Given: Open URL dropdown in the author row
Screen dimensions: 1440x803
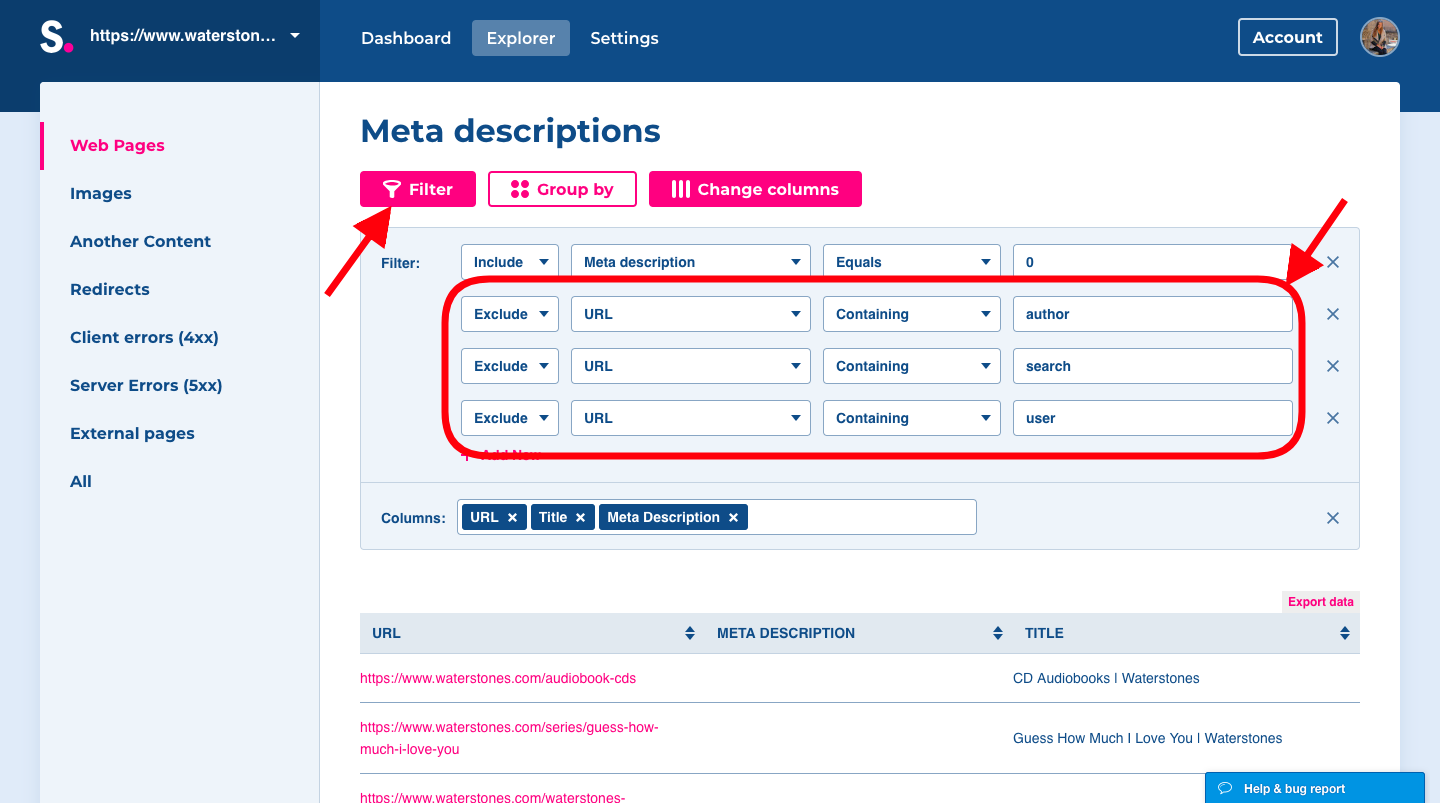Looking at the screenshot, I should (691, 314).
